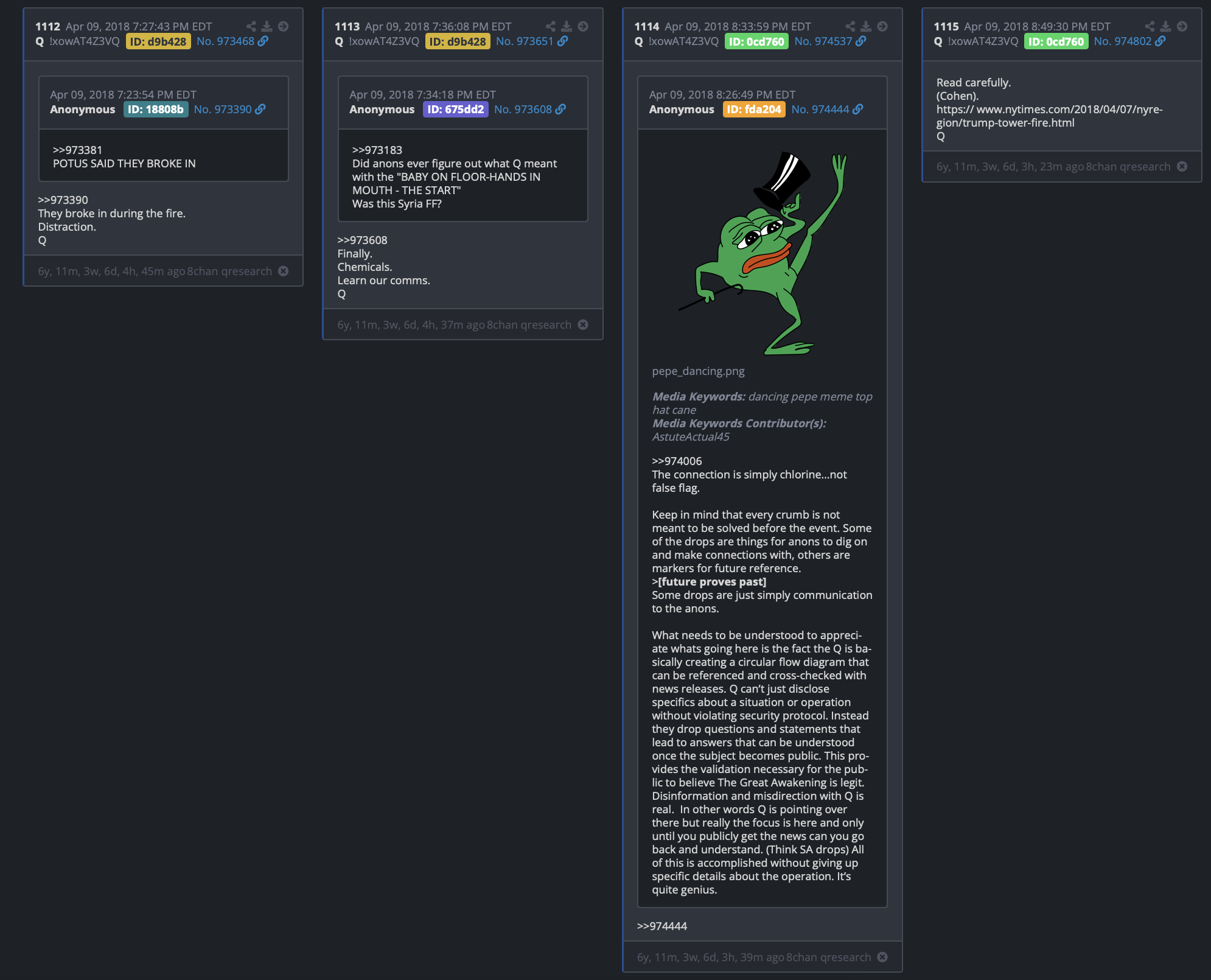Share post 1115
The height and width of the screenshot is (980, 1211).
(x=1150, y=26)
